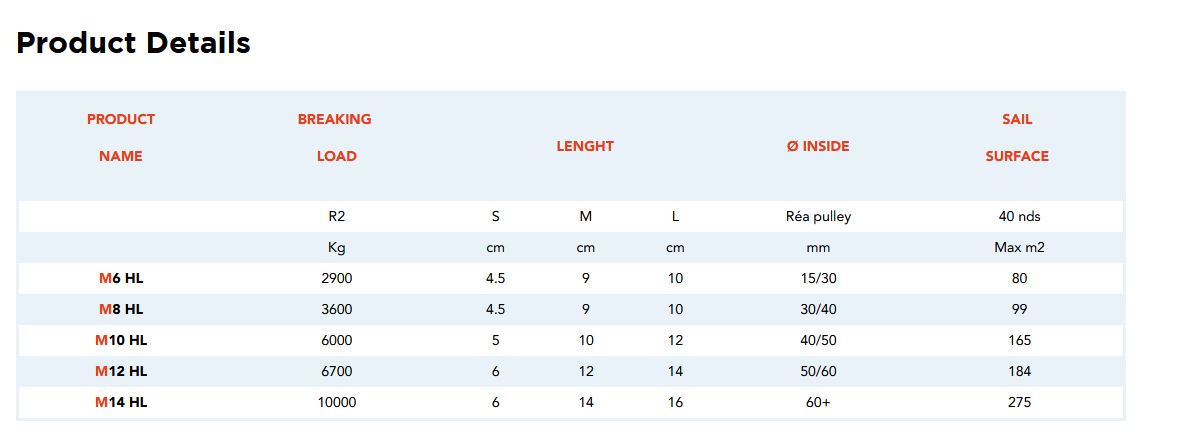
Task: Click the Max m2 unit cell
Action: point(1019,248)
